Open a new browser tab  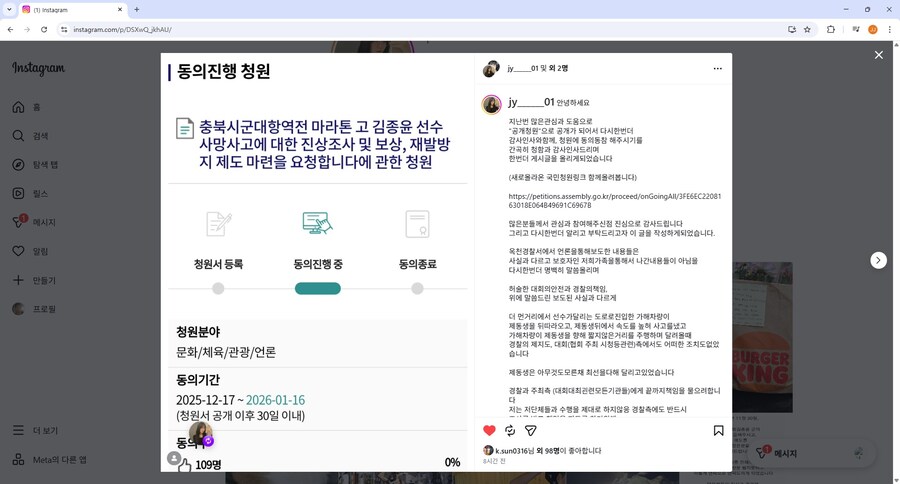(x=137, y=10)
